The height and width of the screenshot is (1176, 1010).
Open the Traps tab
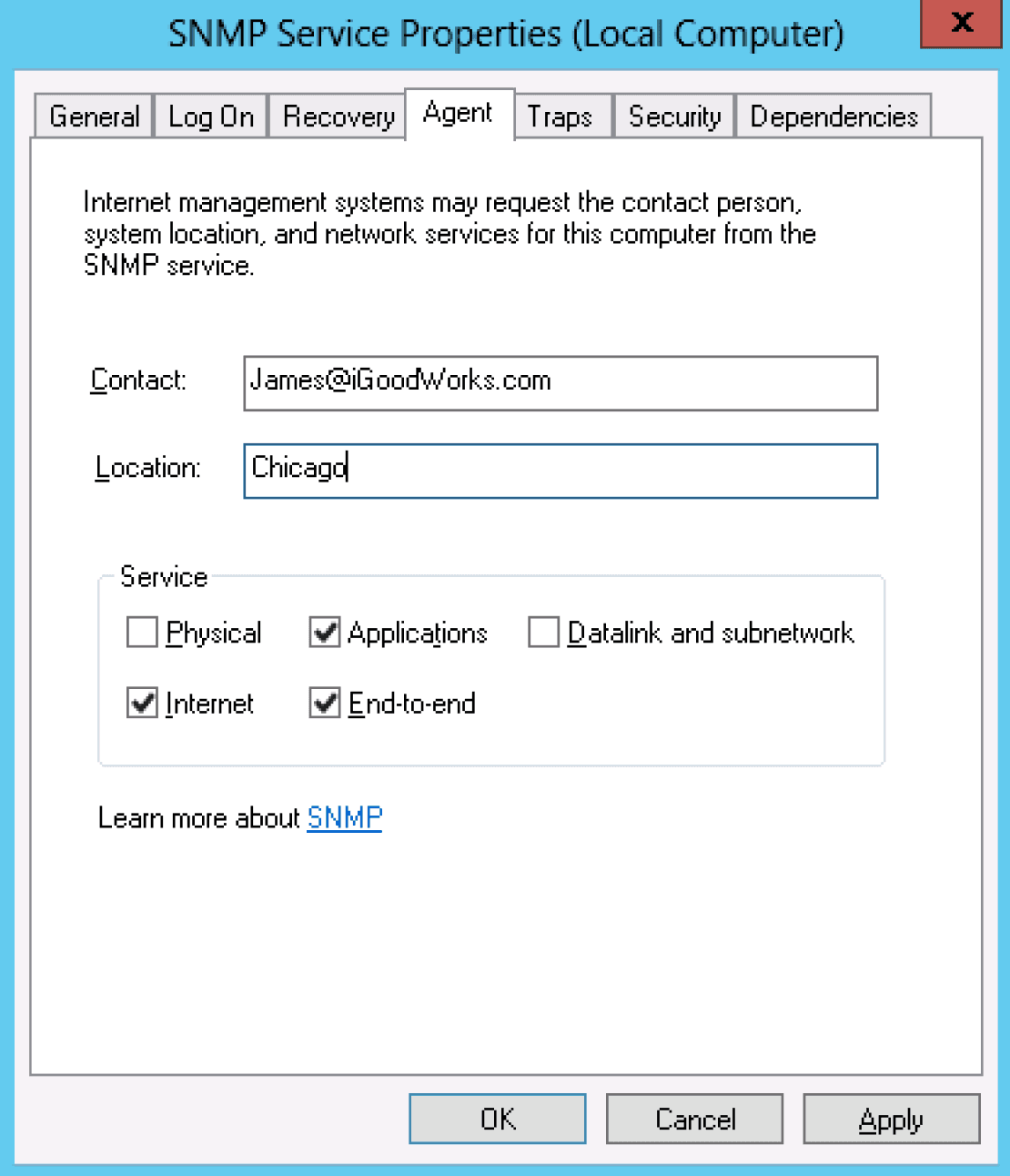pos(560,117)
